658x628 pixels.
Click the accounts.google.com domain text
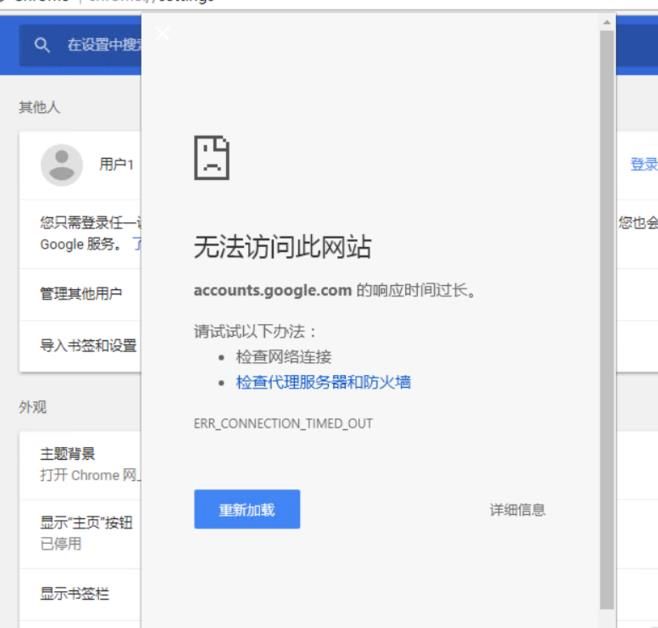272,290
